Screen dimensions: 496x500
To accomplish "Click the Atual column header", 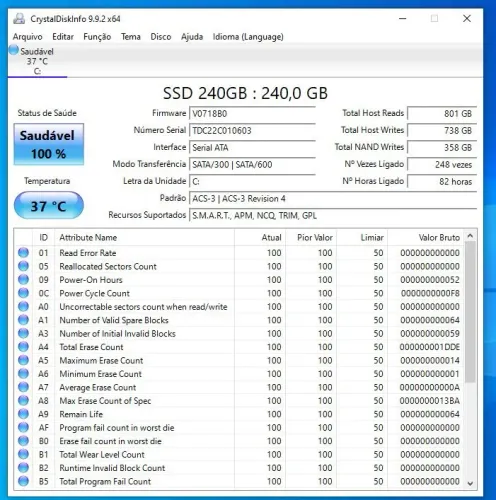I will click(x=260, y=238).
